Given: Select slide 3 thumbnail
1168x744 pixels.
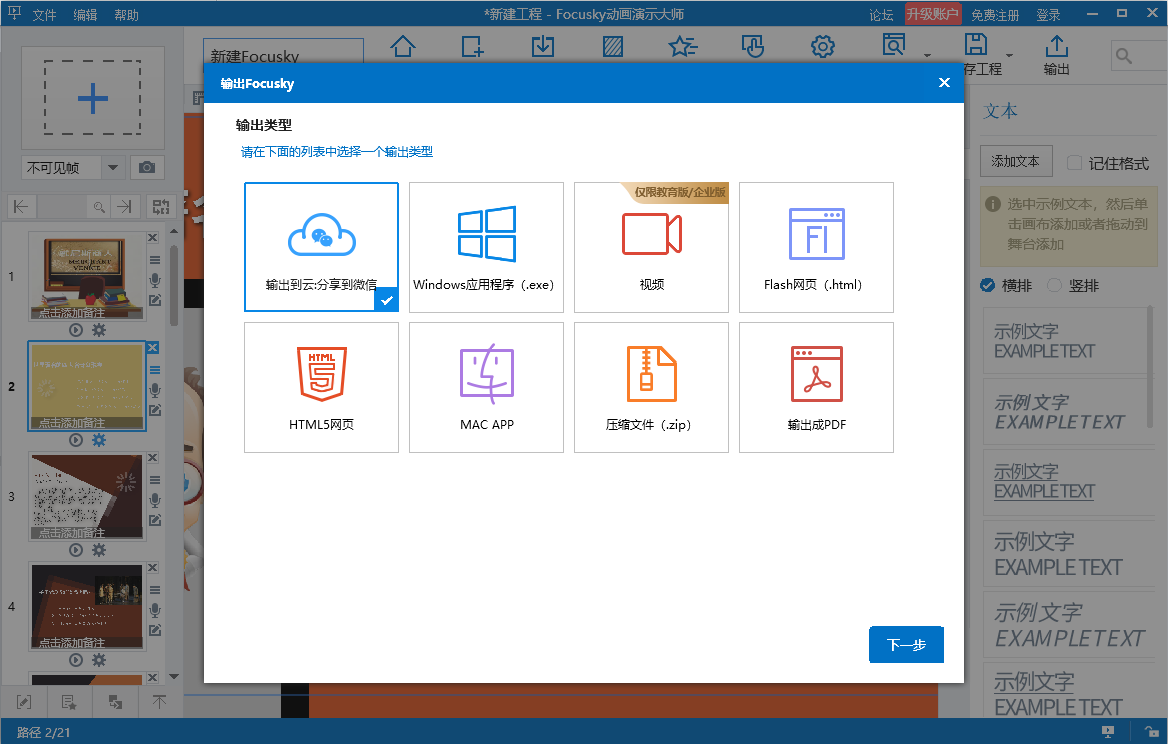Looking at the screenshot, I should click(x=86, y=496).
